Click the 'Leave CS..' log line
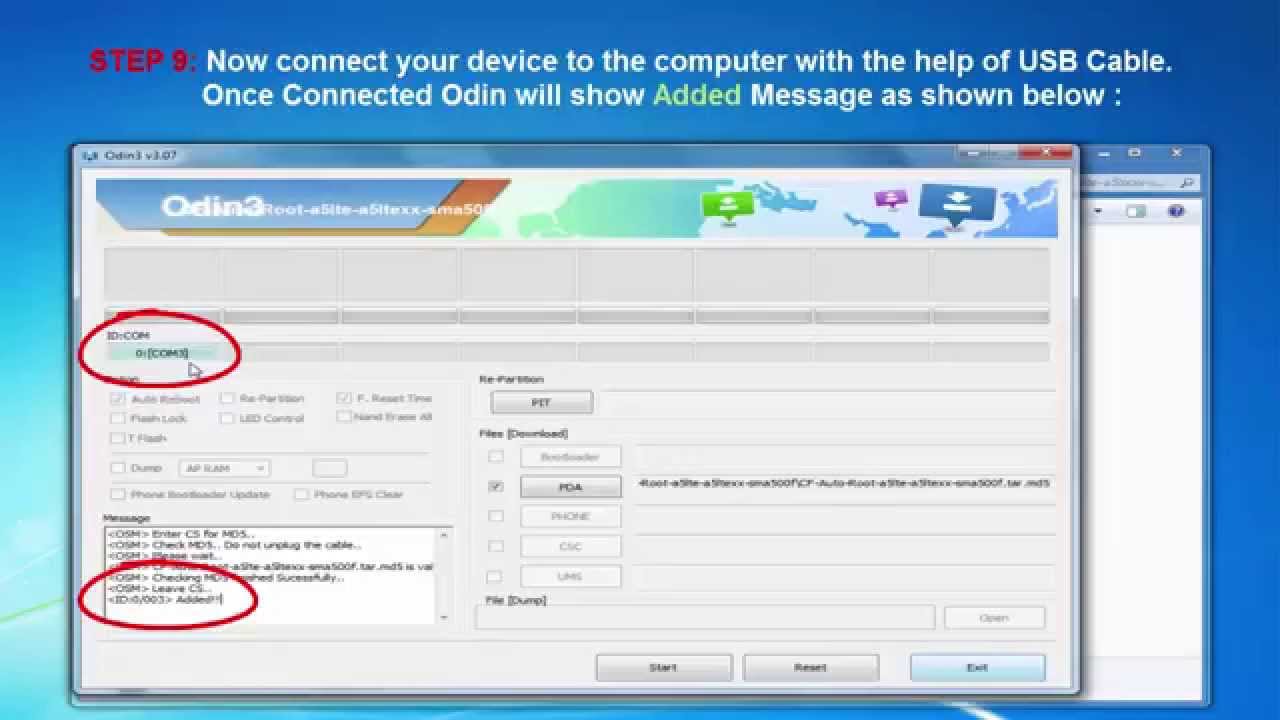The width and height of the screenshot is (1280, 720). [x=158, y=589]
